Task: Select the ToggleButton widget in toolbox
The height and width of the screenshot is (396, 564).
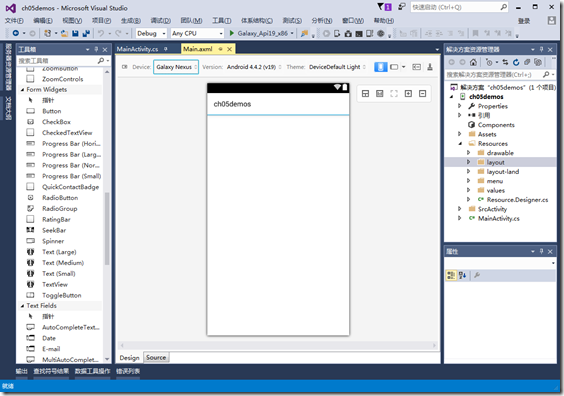Action: coord(62,295)
